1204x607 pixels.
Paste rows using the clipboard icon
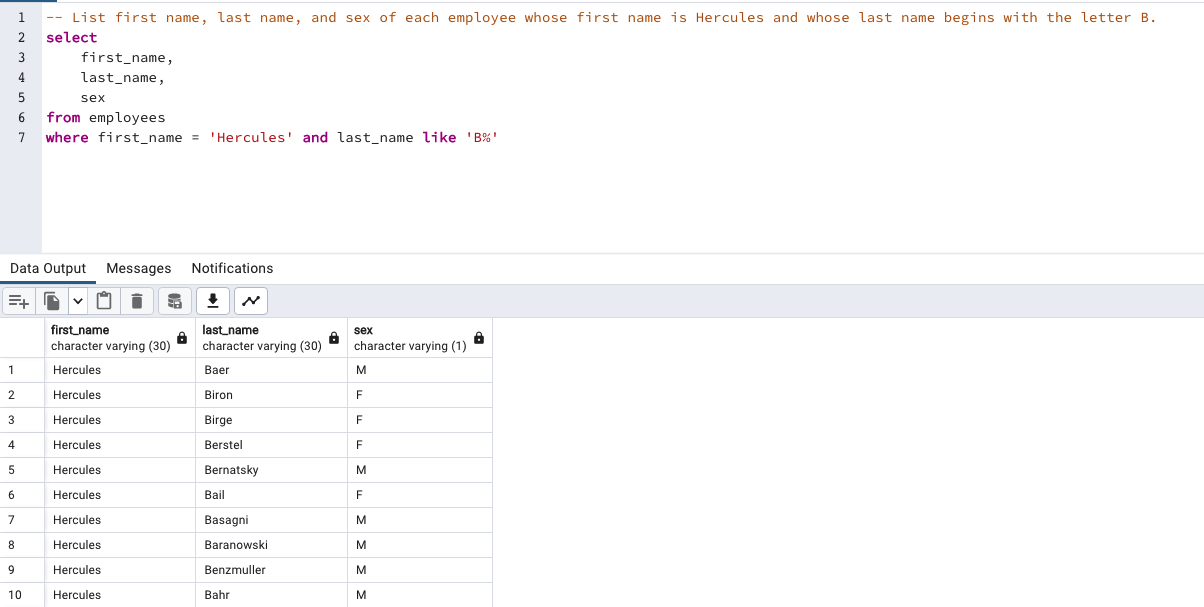click(x=104, y=300)
